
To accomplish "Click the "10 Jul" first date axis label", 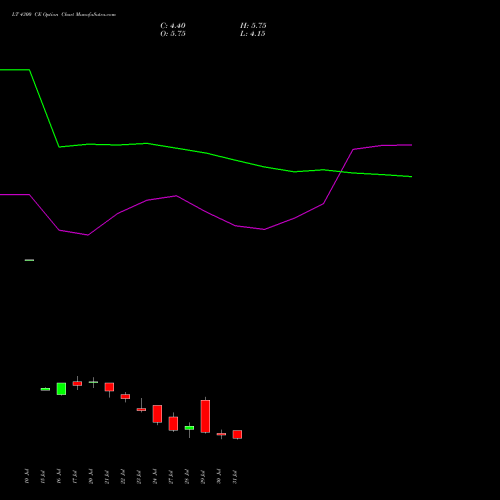I will tap(27, 476).
